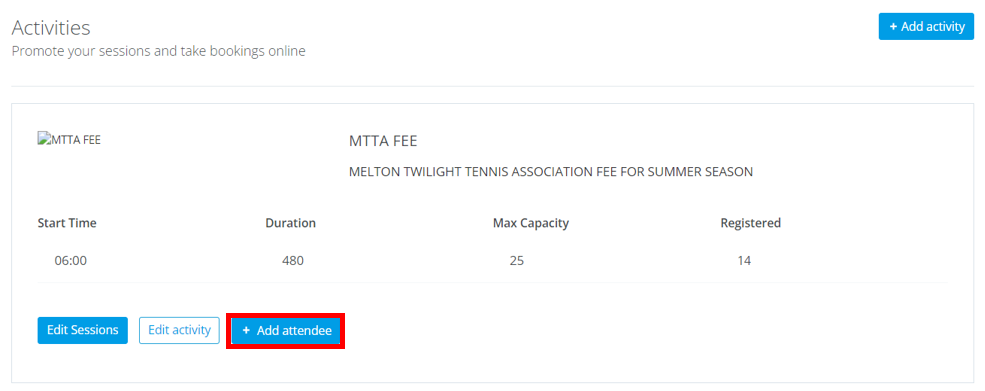
Task: Click the broken image icon beside MTTA FEE
Action: tap(43, 139)
